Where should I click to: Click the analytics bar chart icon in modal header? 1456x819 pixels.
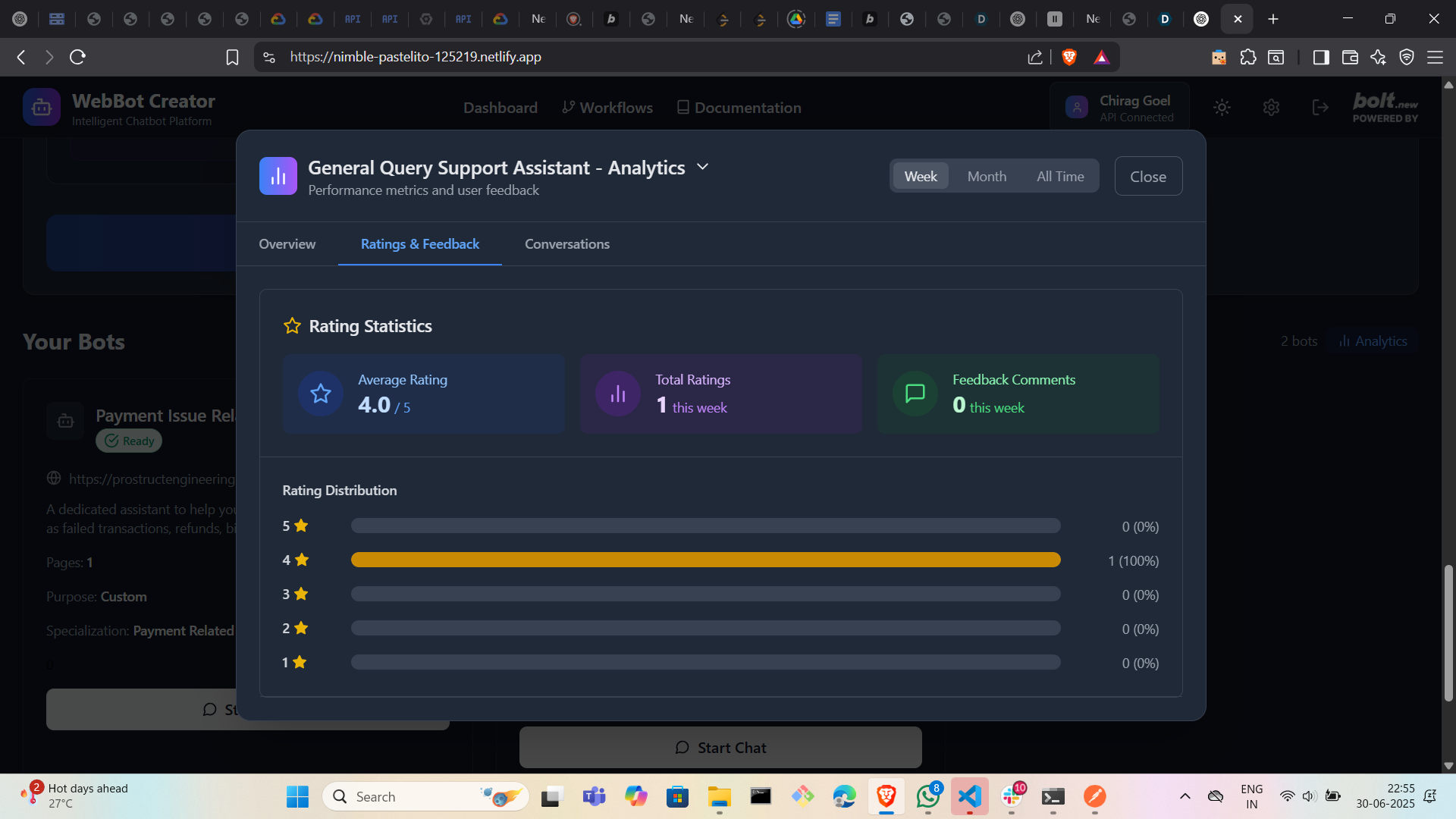278,176
